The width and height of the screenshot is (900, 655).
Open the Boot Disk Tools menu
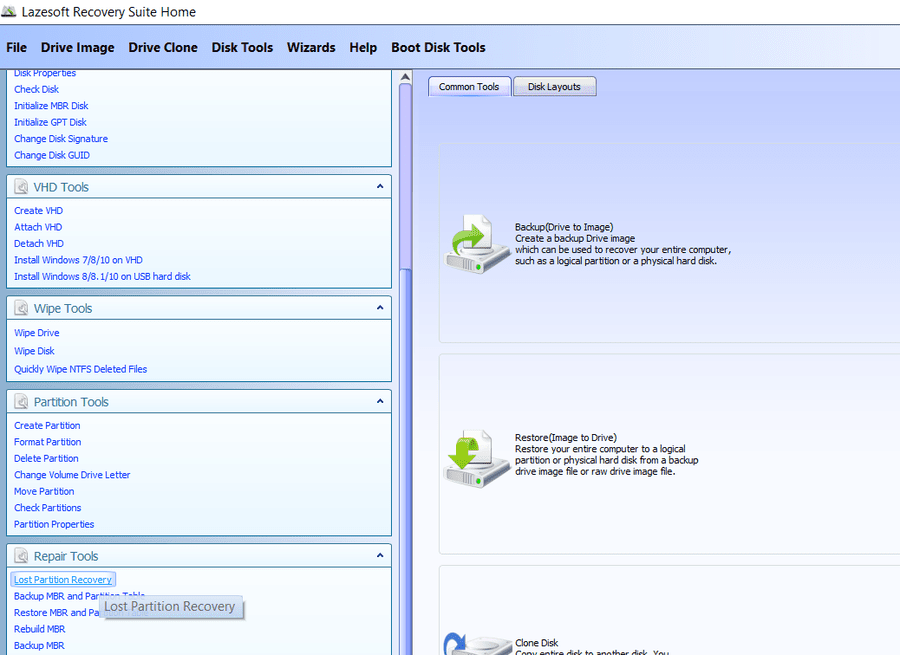pos(439,48)
